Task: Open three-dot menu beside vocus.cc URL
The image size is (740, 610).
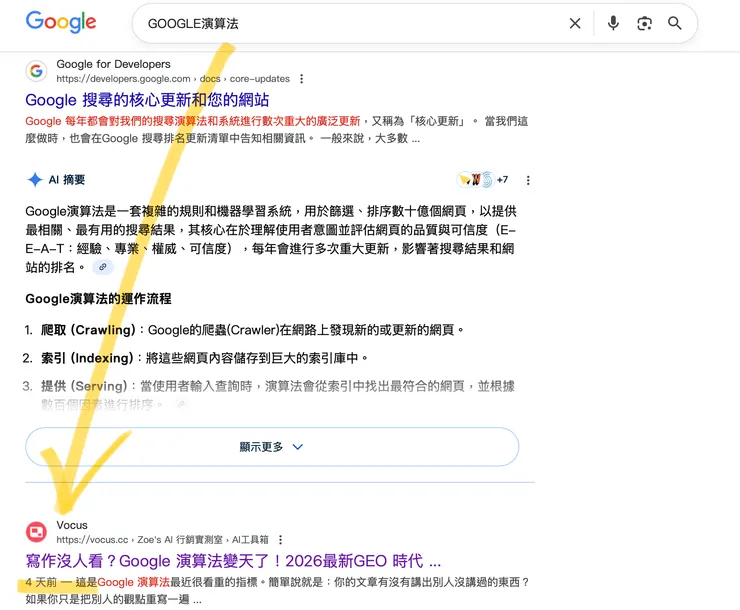Action: coord(280,540)
